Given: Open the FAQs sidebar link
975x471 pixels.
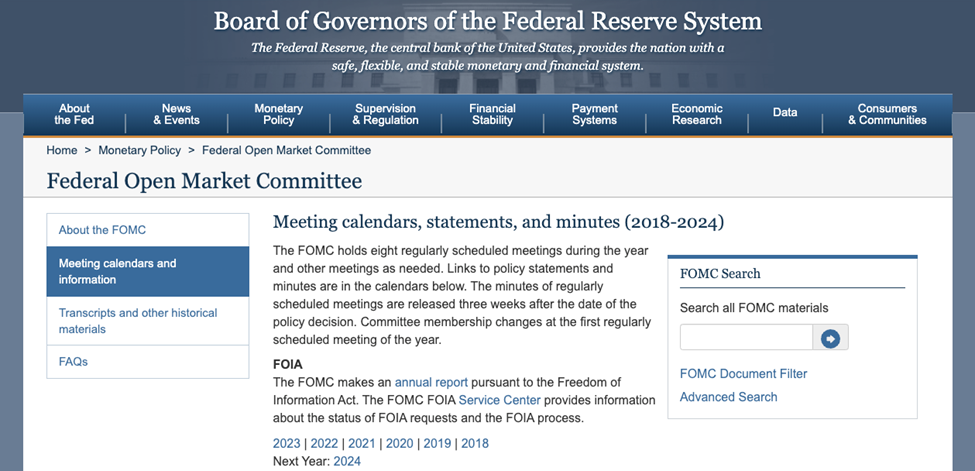Looking at the screenshot, I should tap(73, 362).
